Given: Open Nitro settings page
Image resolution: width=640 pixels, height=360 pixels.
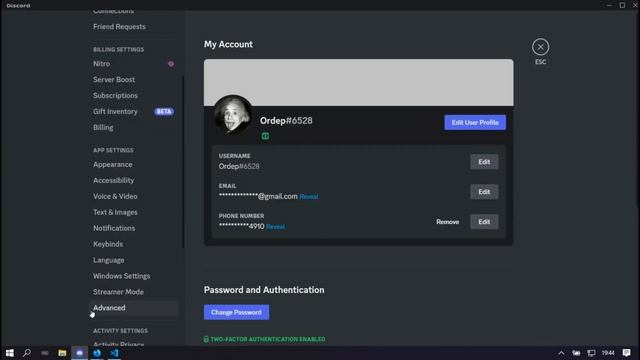Looking at the screenshot, I should pyautogui.click(x=133, y=64).
